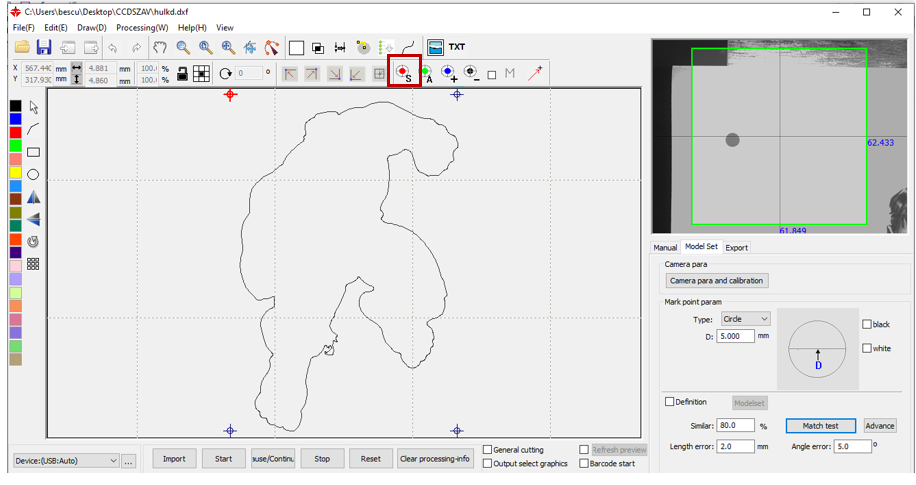Screen dimensions: 916x485
Task: Select the yellow color swatch
Action: [x=16, y=172]
